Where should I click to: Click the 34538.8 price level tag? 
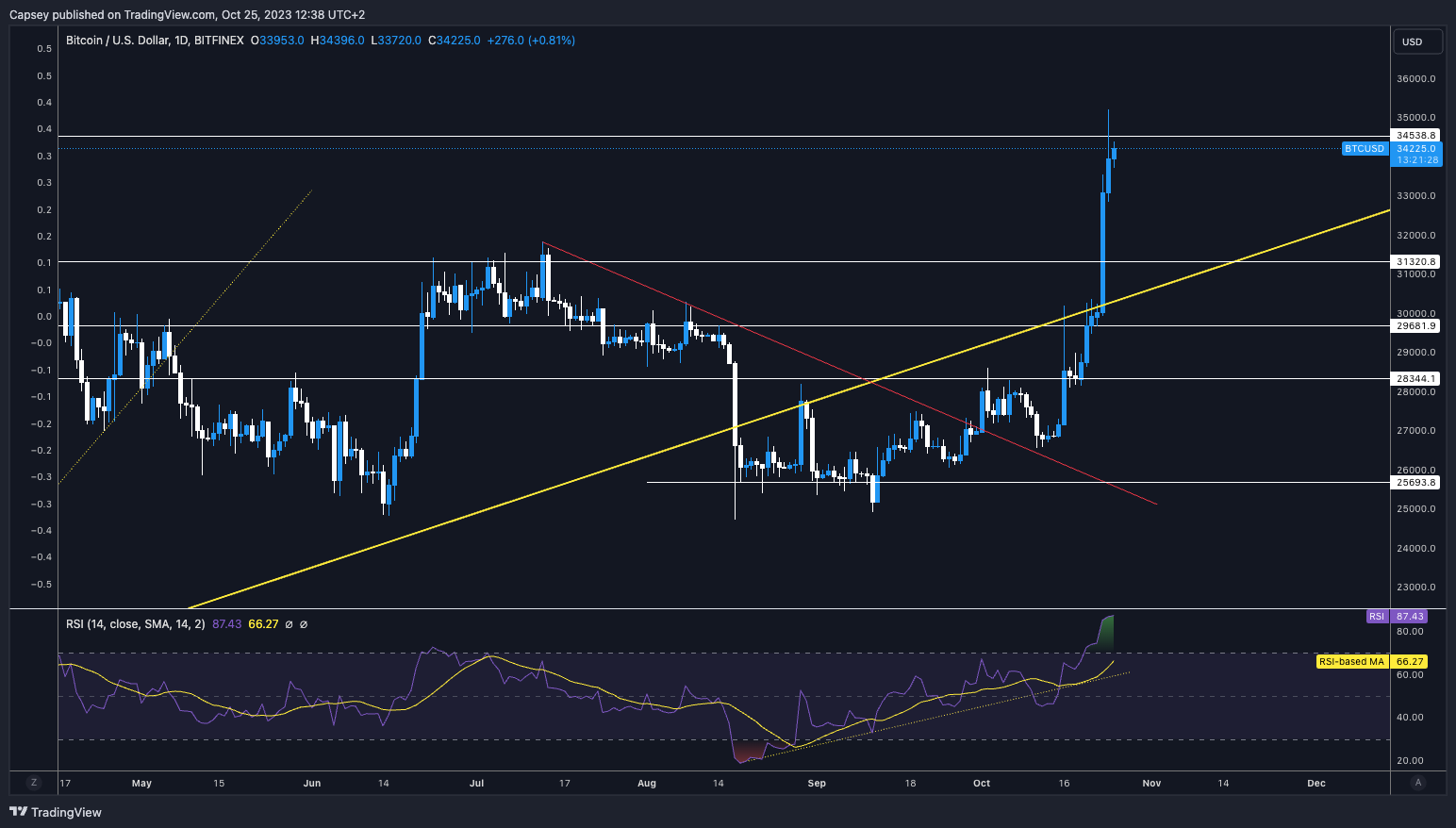[1416, 136]
